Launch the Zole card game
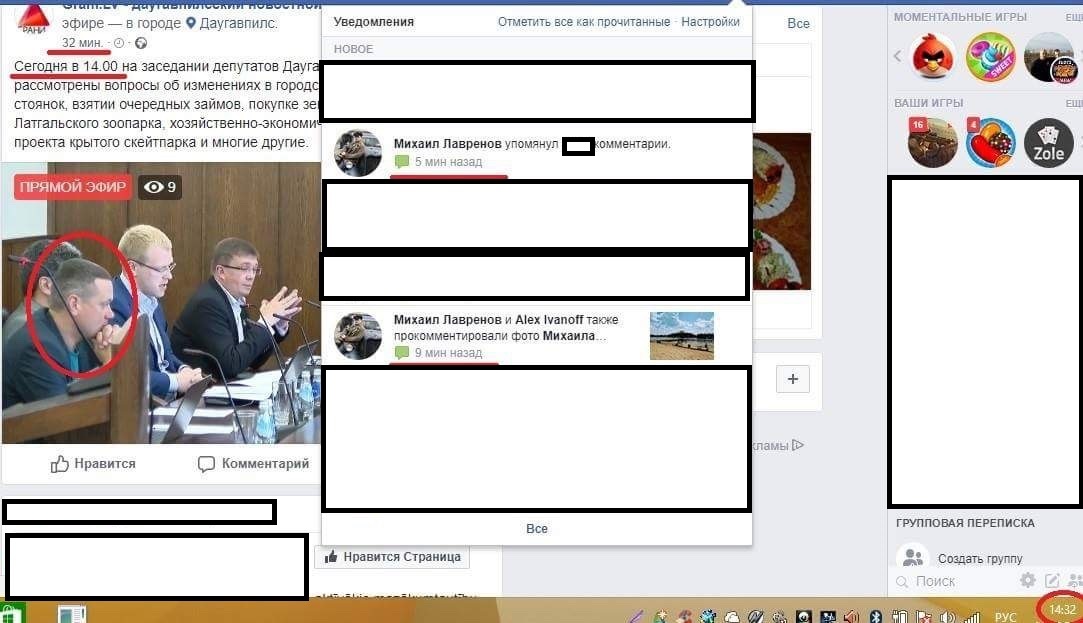 coord(1048,143)
